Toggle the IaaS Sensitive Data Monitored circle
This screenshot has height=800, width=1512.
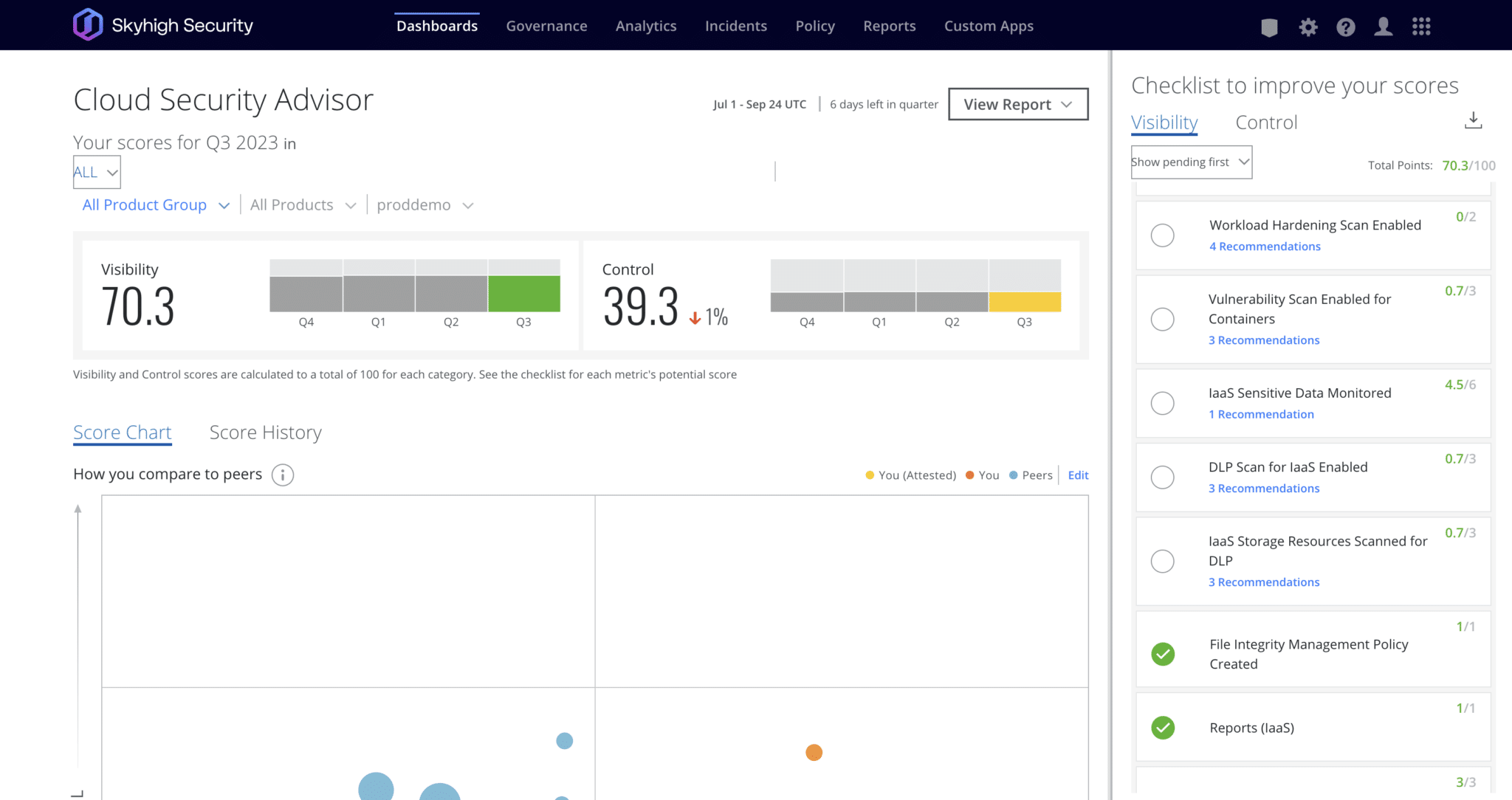pyautogui.click(x=1163, y=403)
